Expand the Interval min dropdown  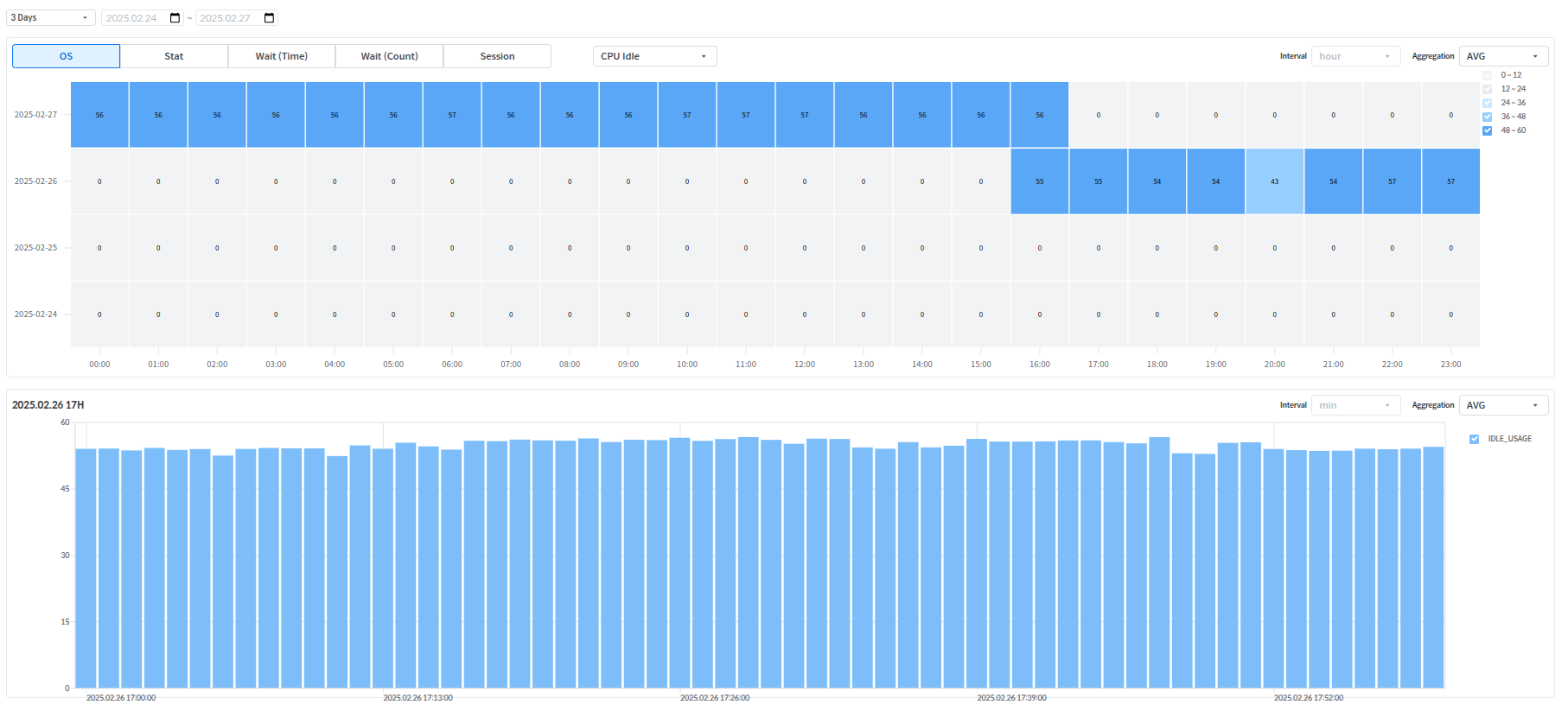coord(1354,405)
